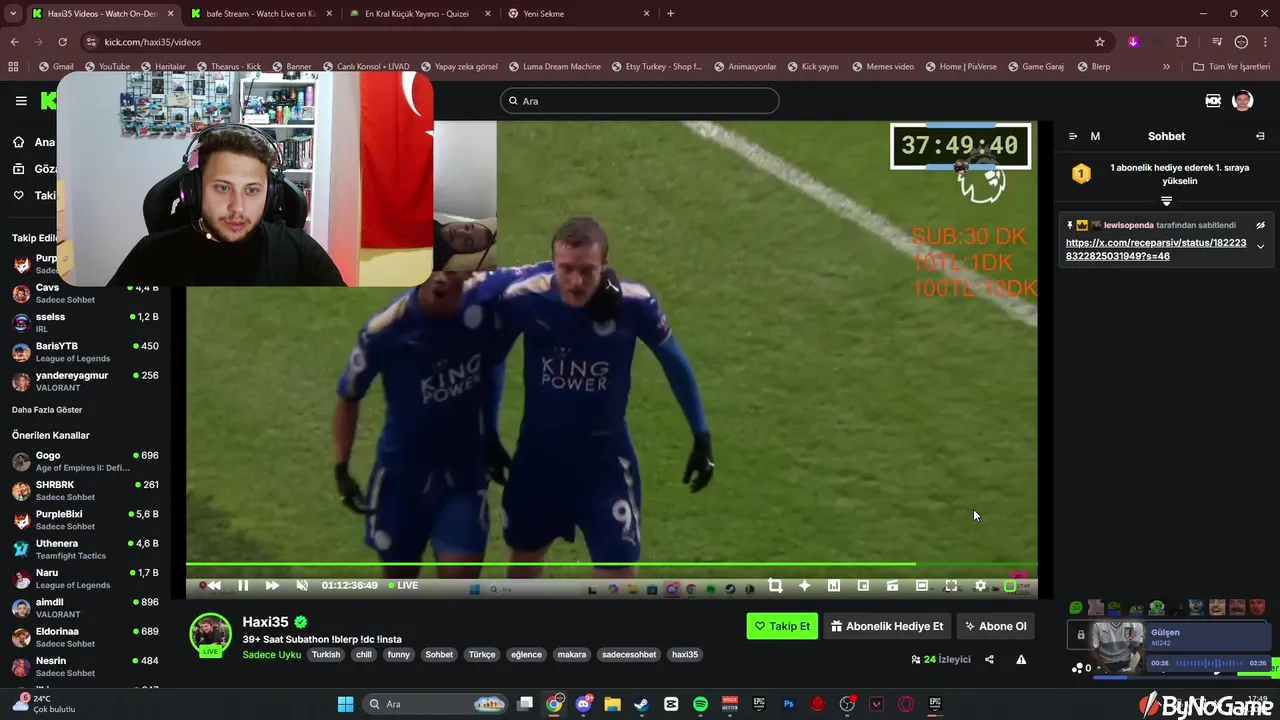Image resolution: width=1280 pixels, height=720 pixels.
Task: Select the Turkish tag
Action: coord(326,655)
